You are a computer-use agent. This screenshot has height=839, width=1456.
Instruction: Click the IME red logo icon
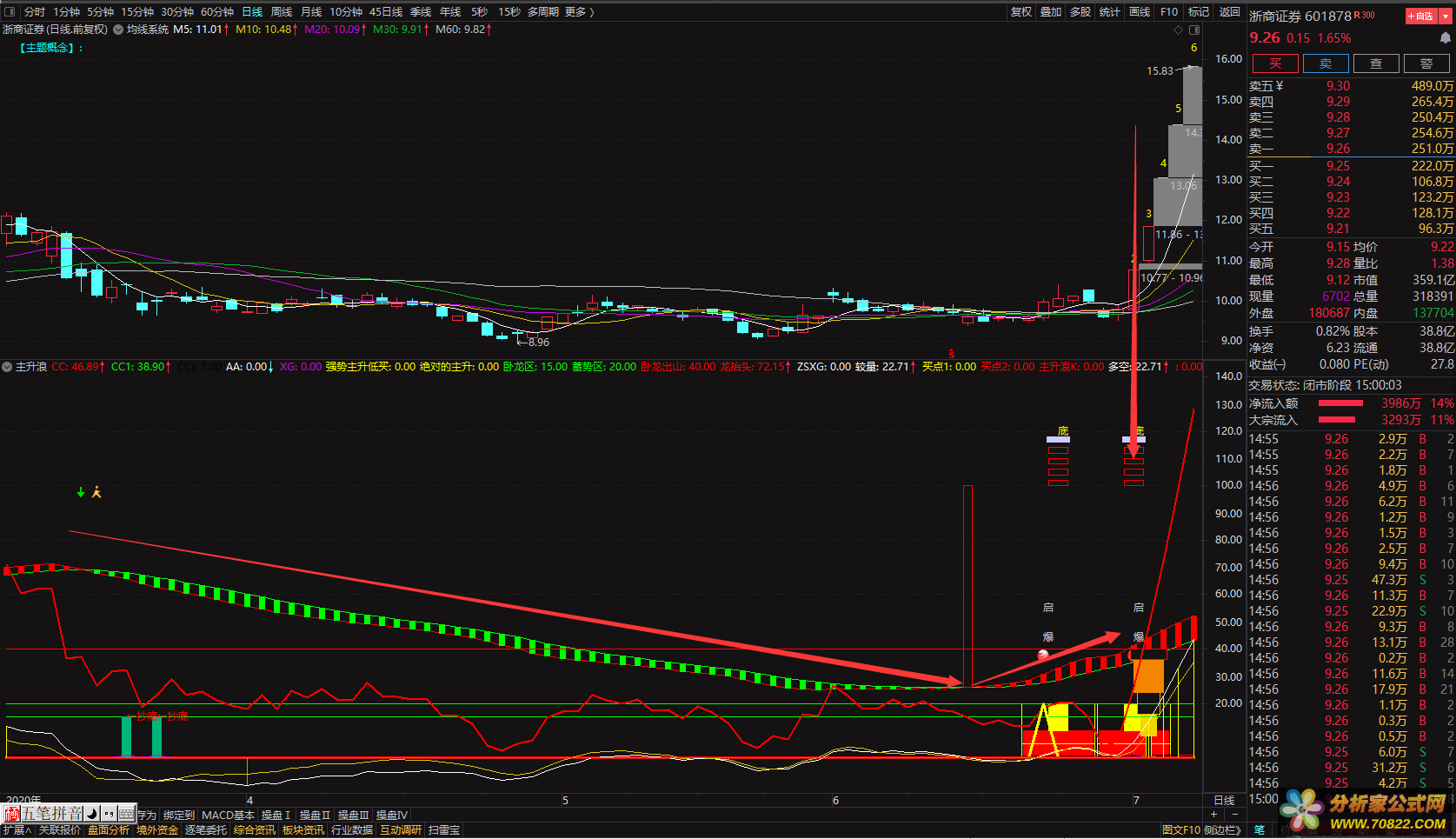(x=11, y=814)
